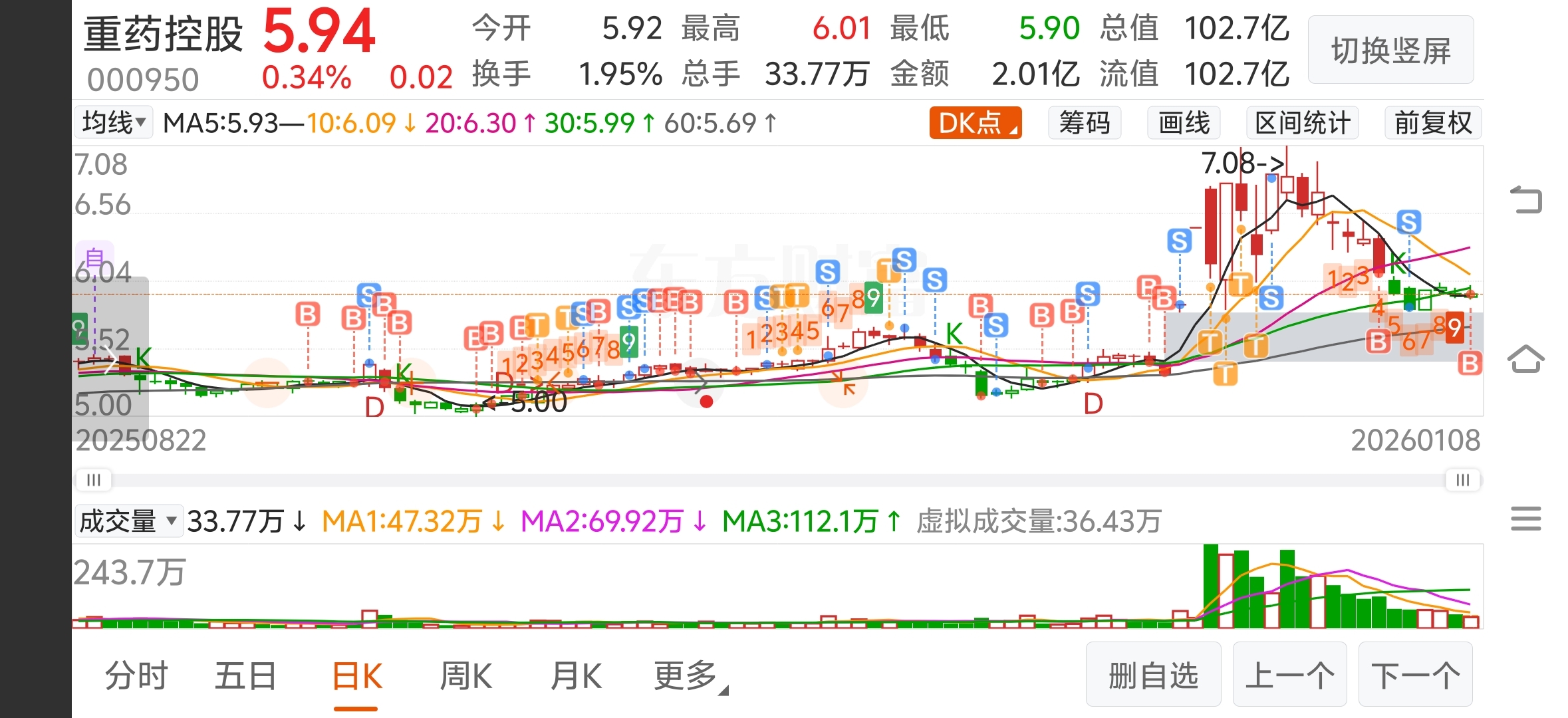Screen dimensions: 1568x718
Task: Tap the green 9 count badge
Action: 628,342
